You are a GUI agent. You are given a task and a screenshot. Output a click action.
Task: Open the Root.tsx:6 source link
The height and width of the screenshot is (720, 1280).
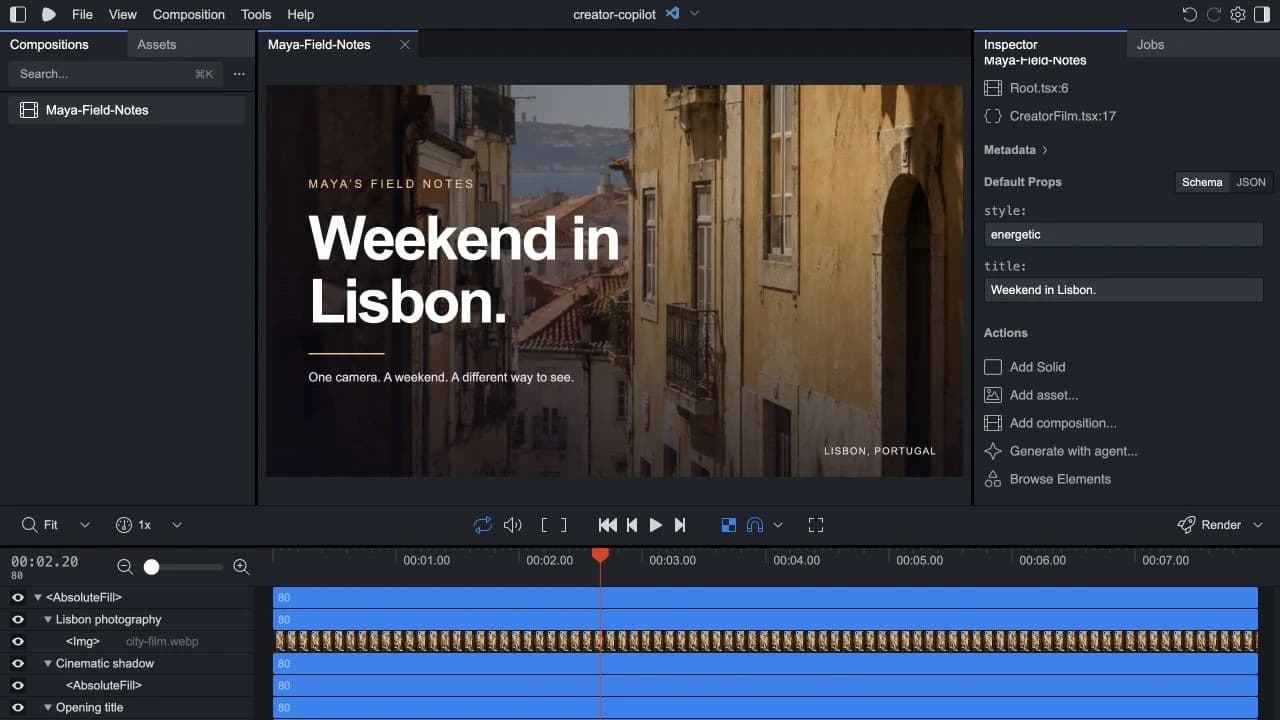click(1026, 89)
